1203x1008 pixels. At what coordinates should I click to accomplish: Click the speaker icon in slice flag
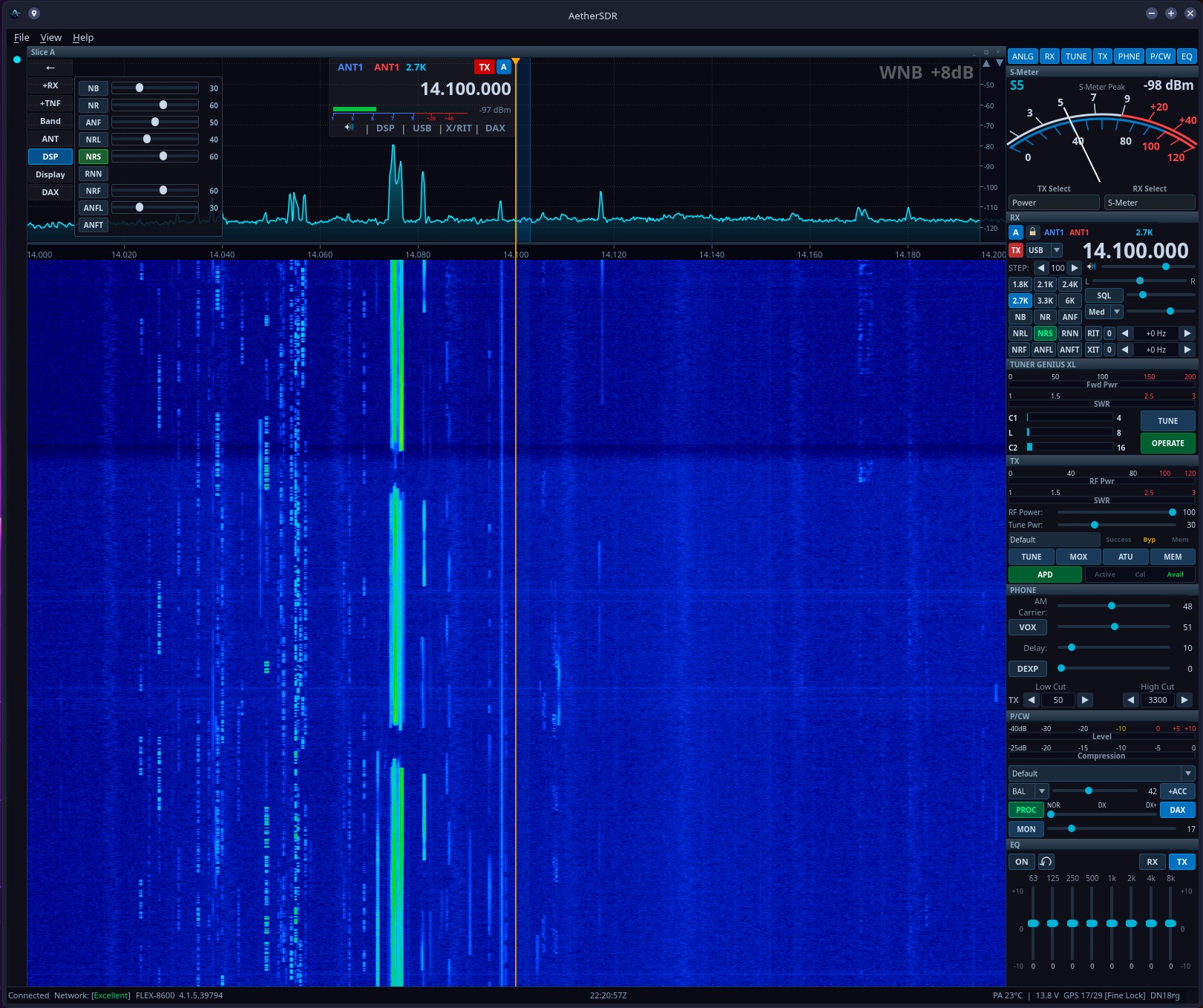[x=349, y=128]
